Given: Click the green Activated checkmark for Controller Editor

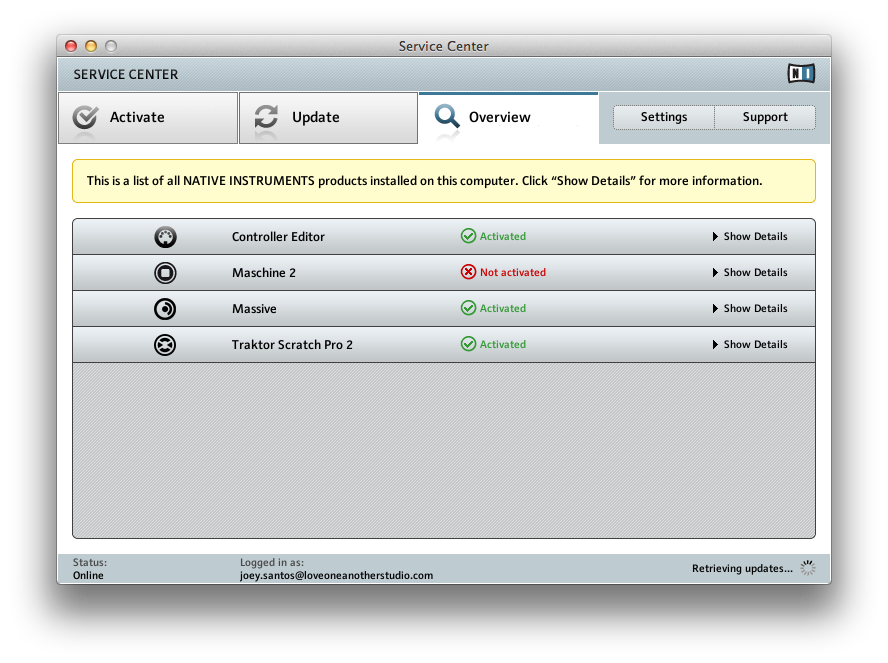Looking at the screenshot, I should click(x=468, y=236).
